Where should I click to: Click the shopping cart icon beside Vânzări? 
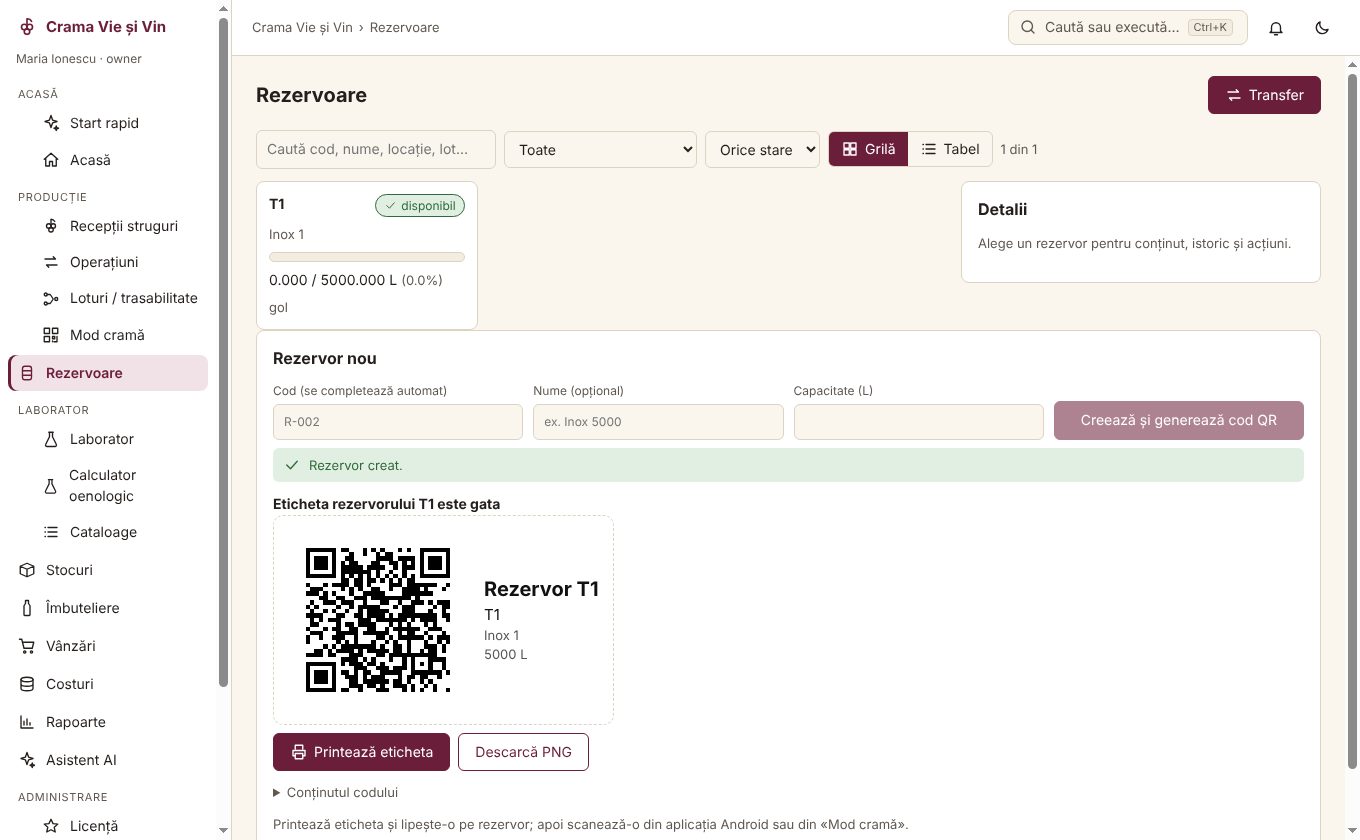(27, 646)
